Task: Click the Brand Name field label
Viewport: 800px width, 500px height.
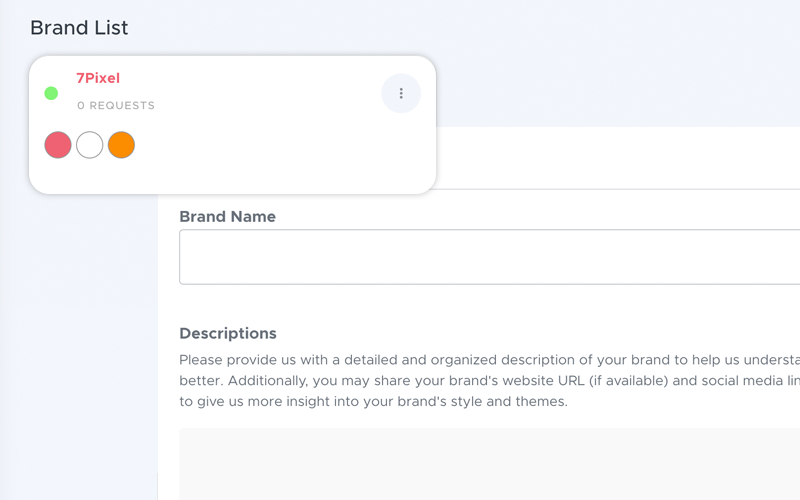Action: (x=228, y=216)
